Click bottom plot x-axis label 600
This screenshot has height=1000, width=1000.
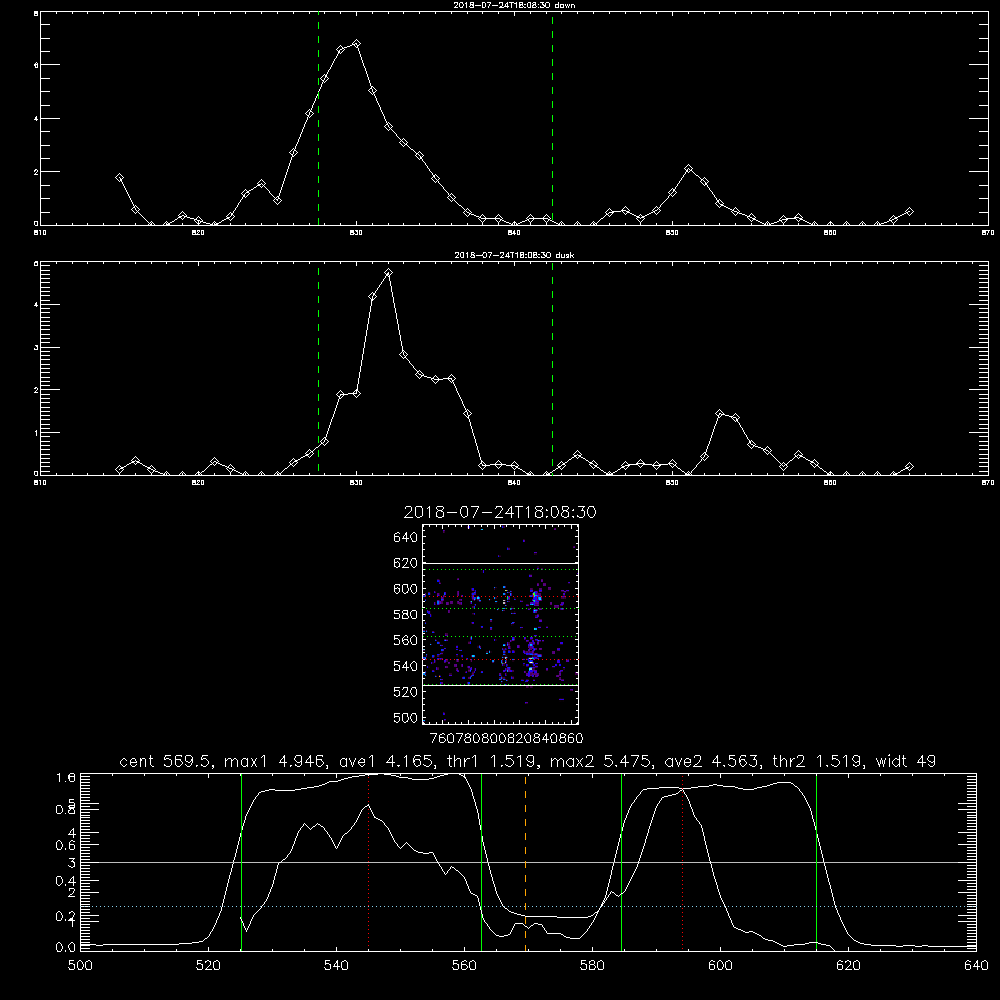(x=720, y=966)
